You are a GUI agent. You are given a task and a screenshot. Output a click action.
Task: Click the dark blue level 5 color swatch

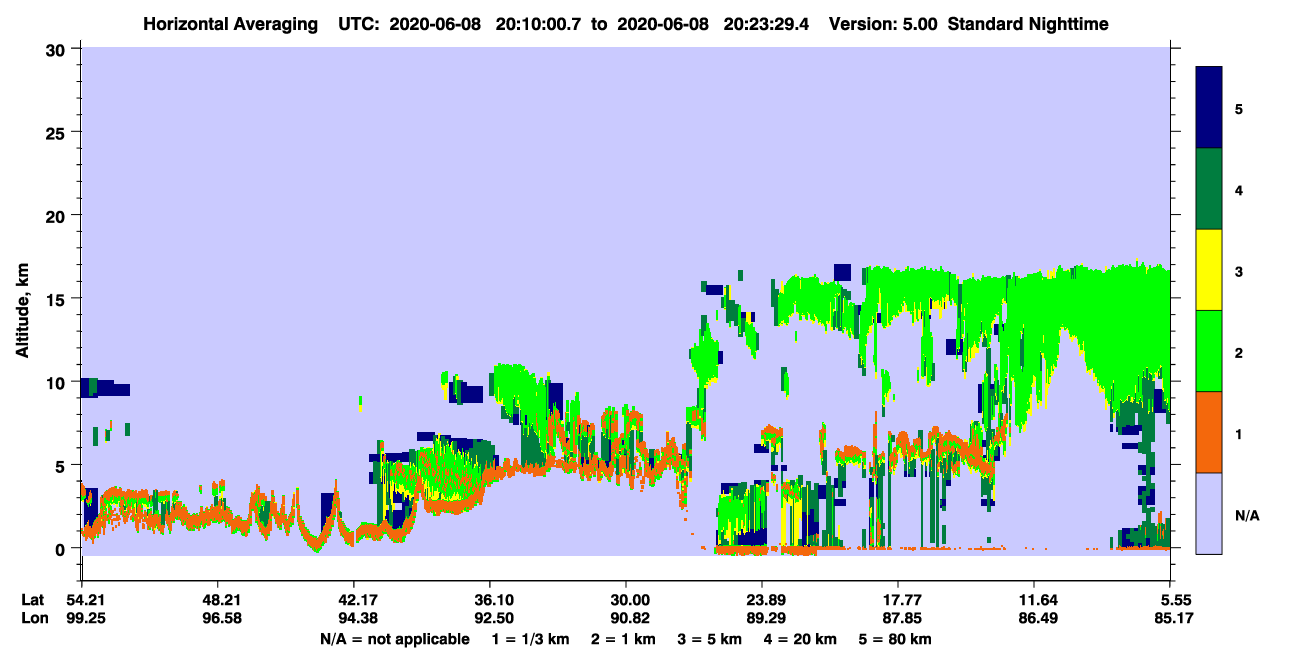[1209, 108]
